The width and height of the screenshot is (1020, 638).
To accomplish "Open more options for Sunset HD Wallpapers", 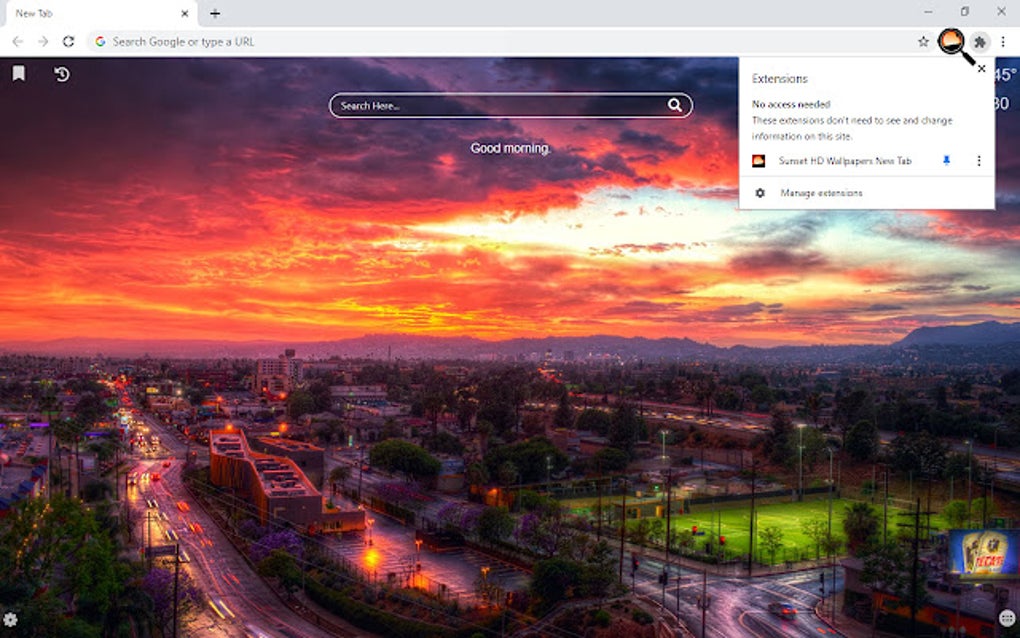I will (x=978, y=161).
